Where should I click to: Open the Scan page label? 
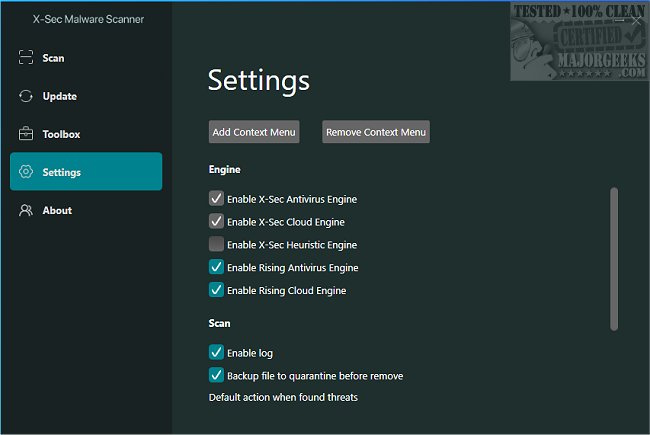point(53,58)
